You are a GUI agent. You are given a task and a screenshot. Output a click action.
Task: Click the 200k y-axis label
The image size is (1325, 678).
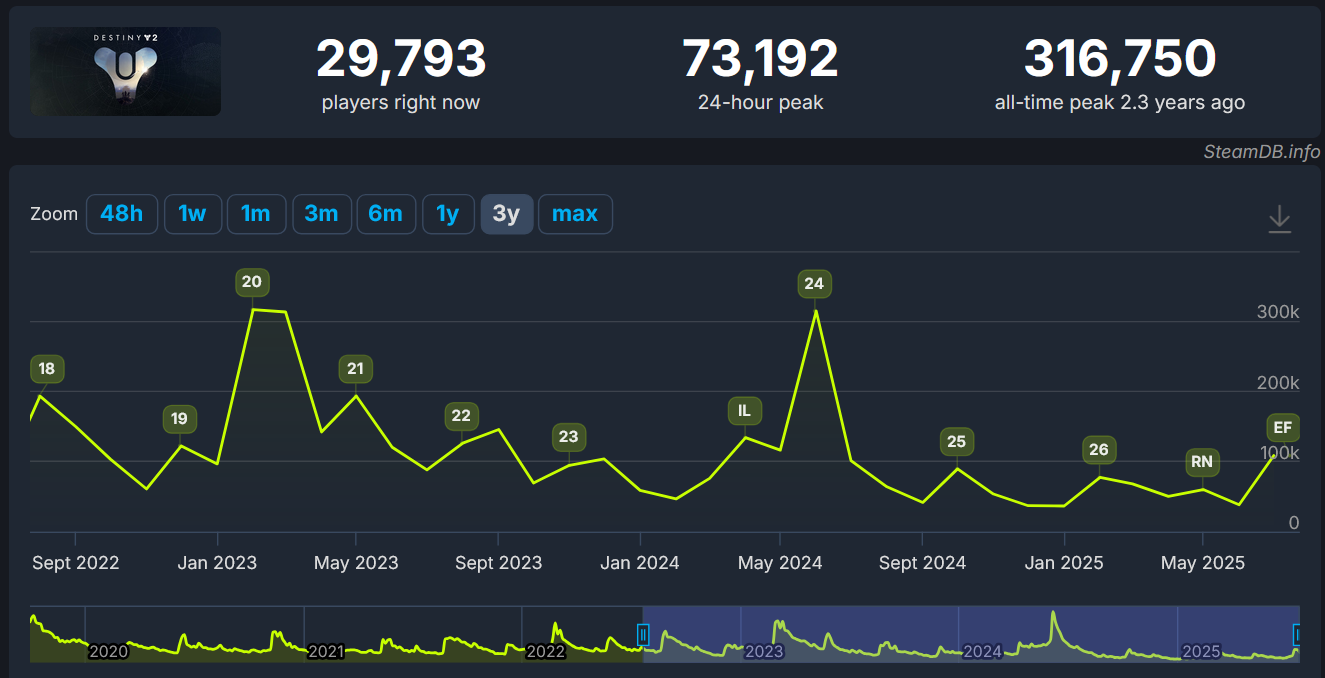click(x=1278, y=383)
